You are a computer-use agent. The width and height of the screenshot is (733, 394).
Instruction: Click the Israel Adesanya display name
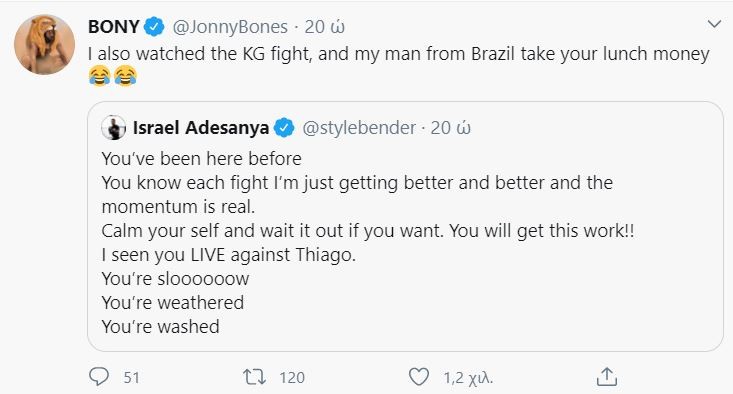(201, 128)
